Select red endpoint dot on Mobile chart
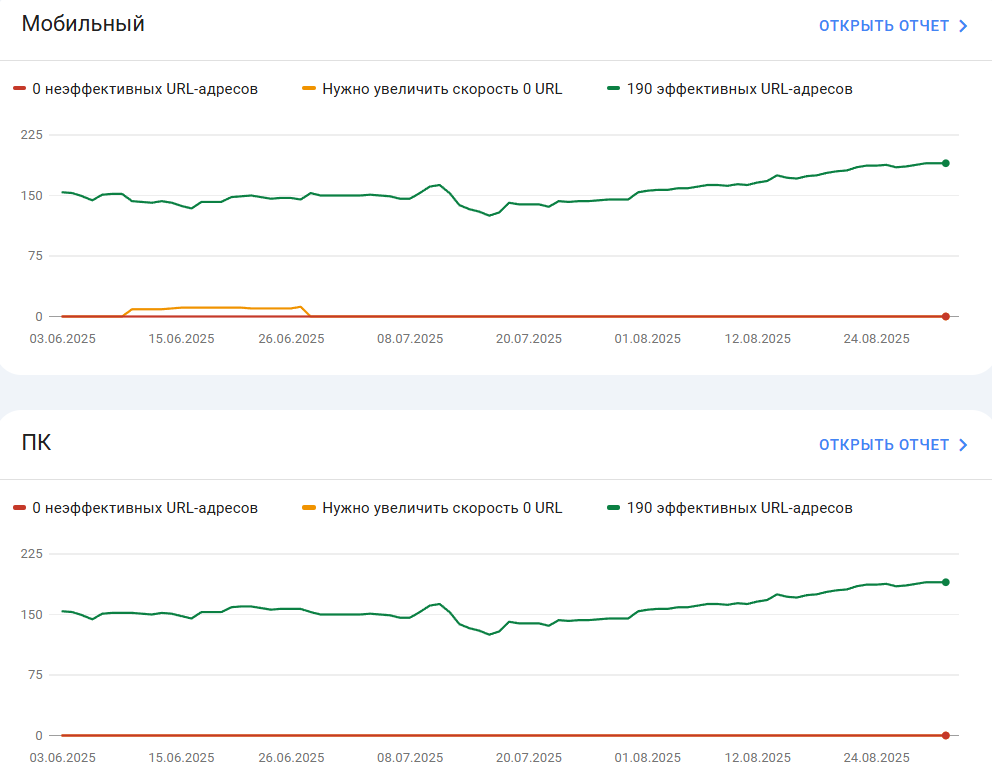This screenshot has height=779, width=992. point(945,316)
